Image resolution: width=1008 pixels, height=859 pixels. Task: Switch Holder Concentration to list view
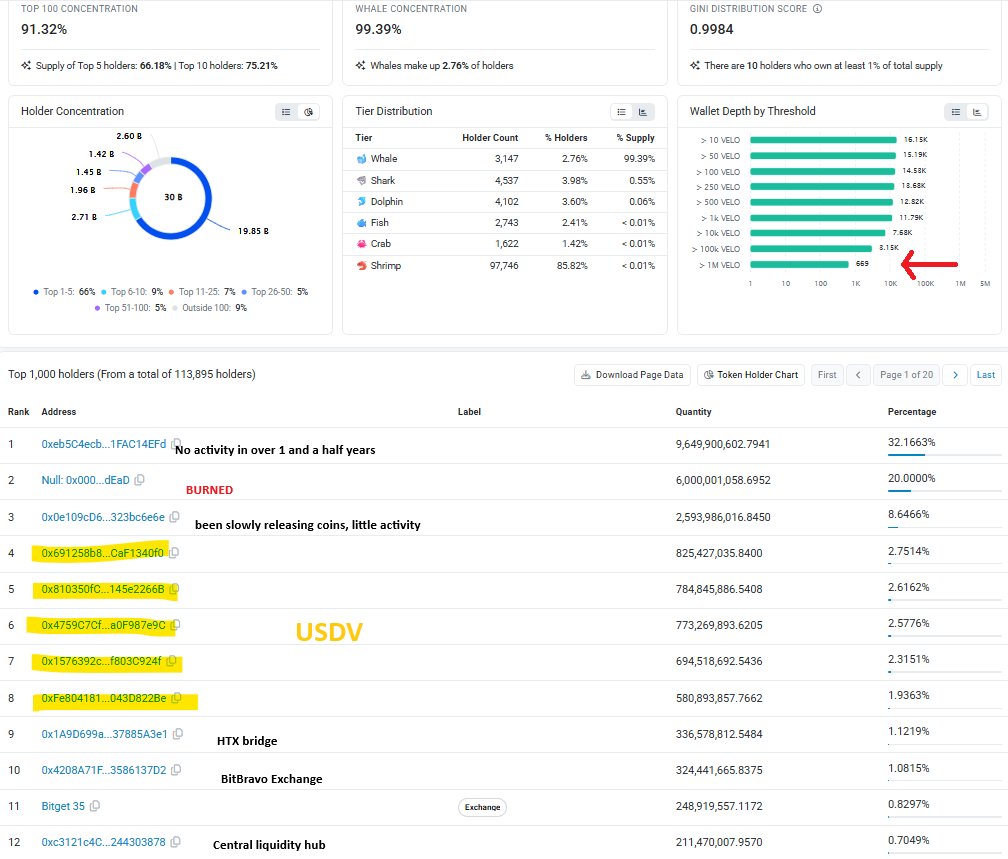tap(286, 112)
